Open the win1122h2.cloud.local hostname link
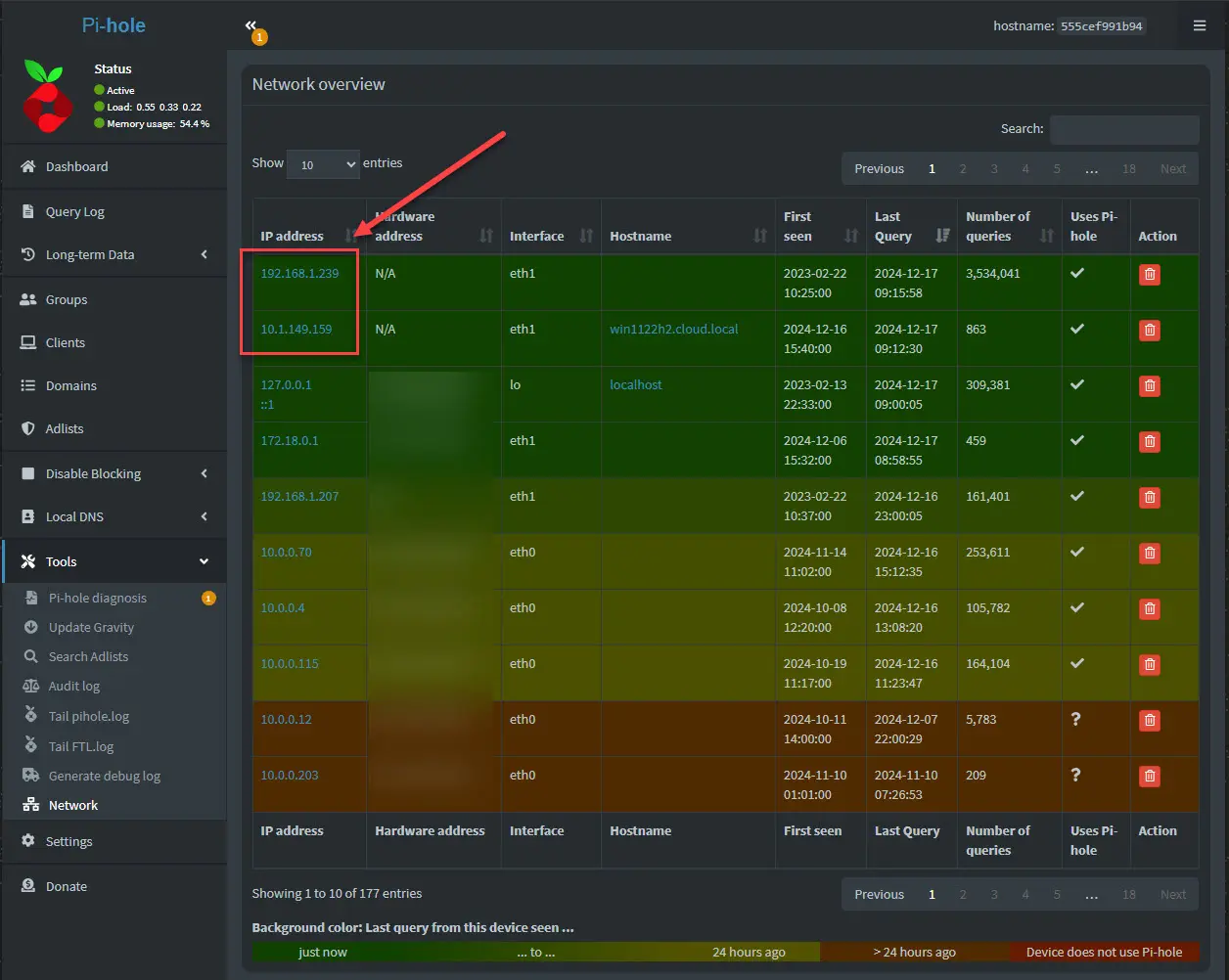This screenshot has width=1229, height=980. pyautogui.click(x=673, y=330)
